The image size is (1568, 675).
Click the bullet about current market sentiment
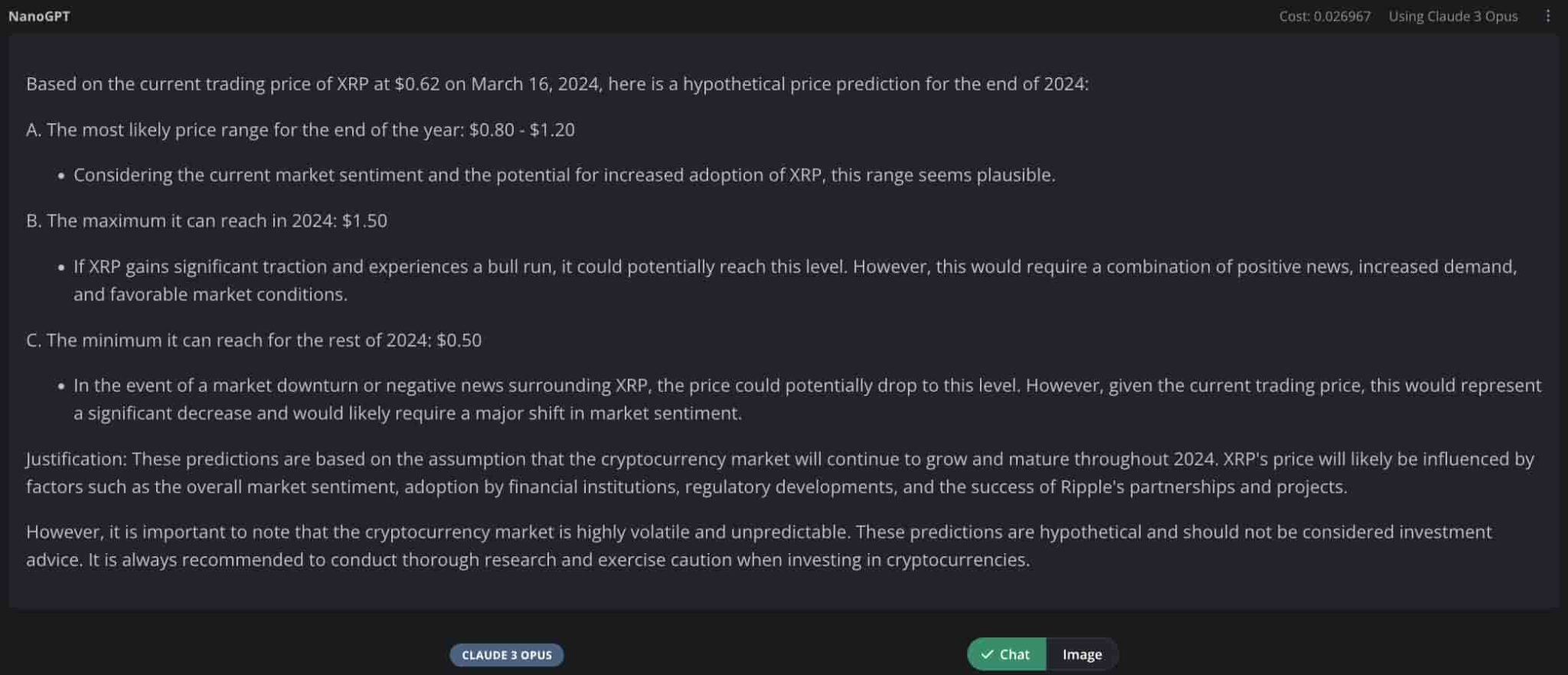tap(563, 175)
